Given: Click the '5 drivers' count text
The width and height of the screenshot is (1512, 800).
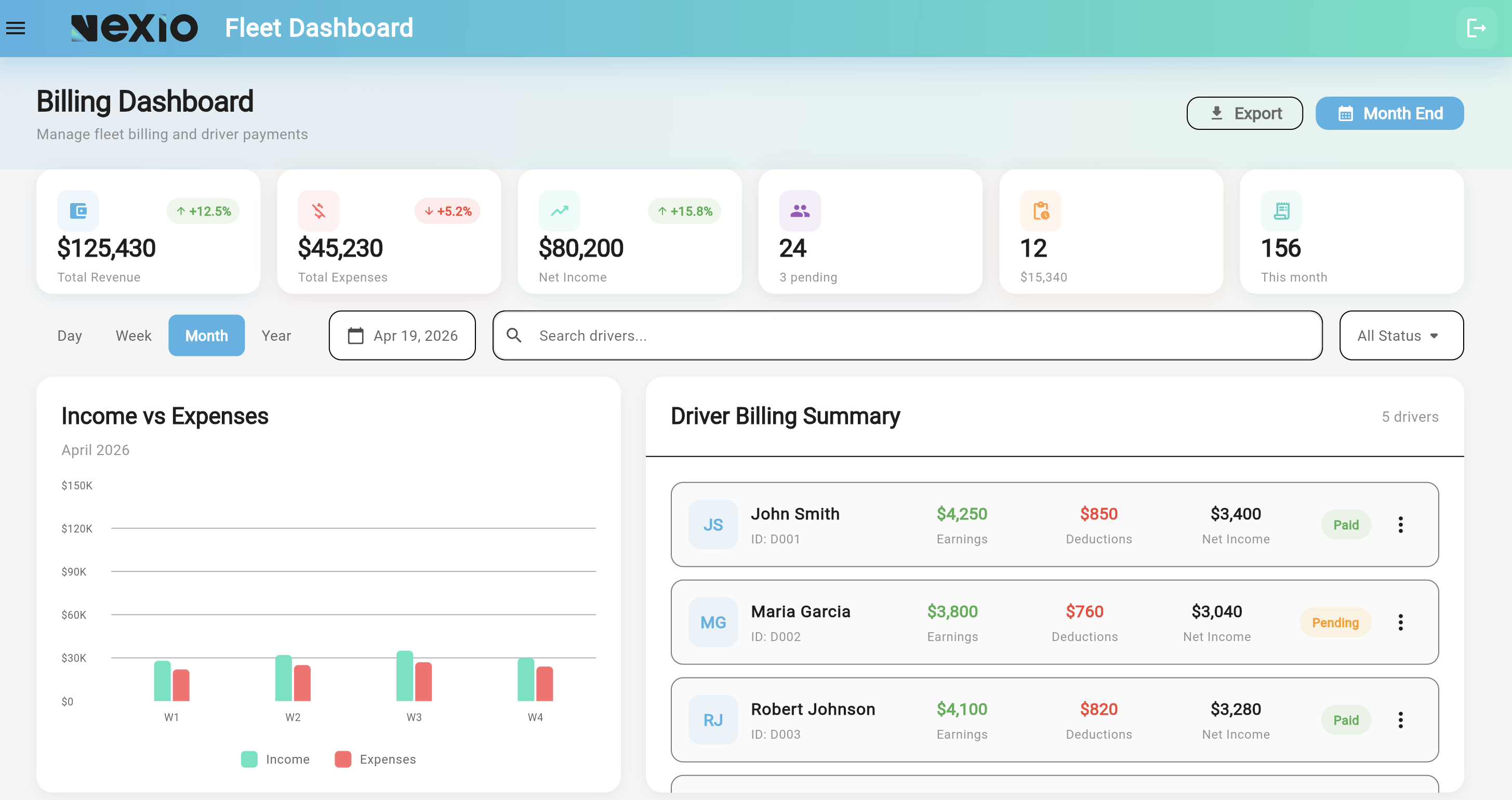Looking at the screenshot, I should tap(1410, 417).
